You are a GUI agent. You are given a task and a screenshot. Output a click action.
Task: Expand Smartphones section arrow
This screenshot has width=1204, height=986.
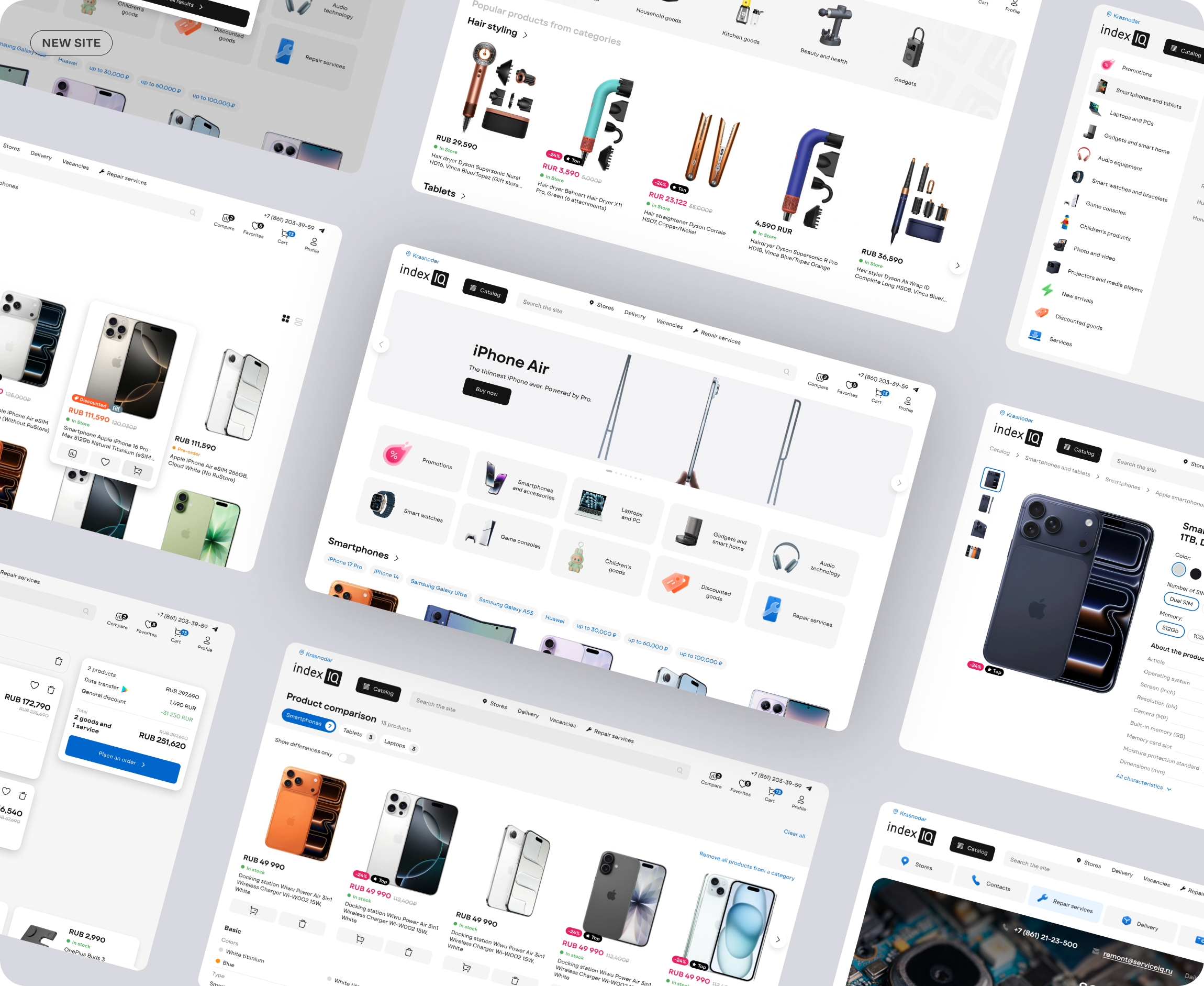point(396,558)
